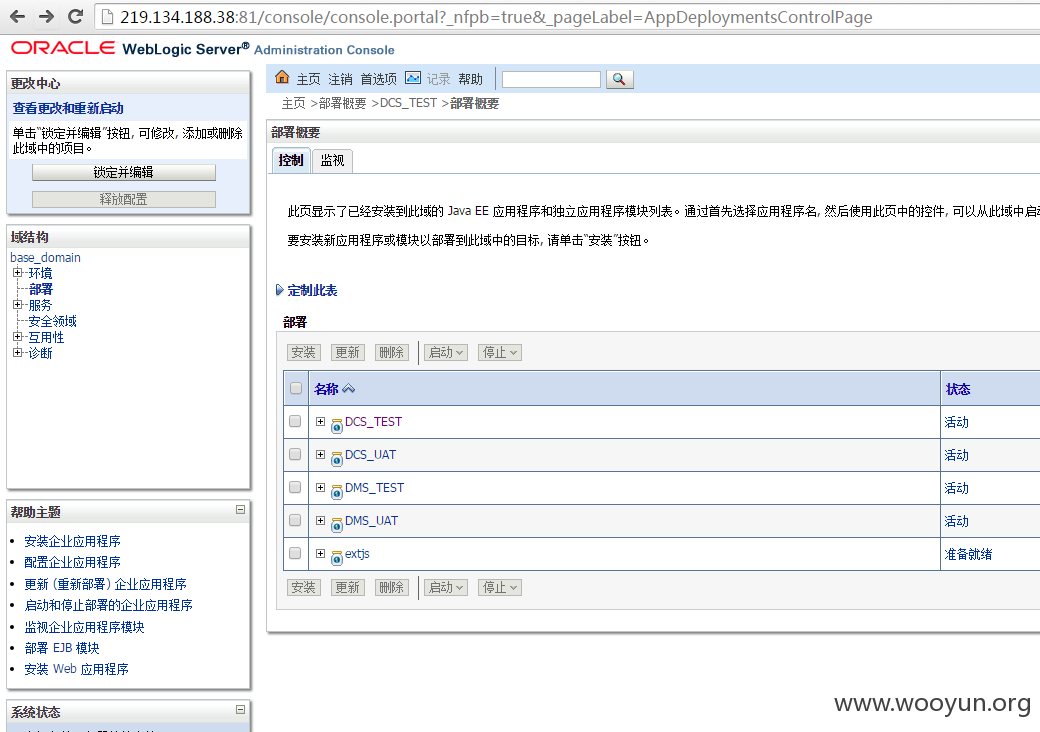Viewport: 1040px width, 732px height.
Task: Click 注销 in the top toolbar
Action: tap(340, 80)
